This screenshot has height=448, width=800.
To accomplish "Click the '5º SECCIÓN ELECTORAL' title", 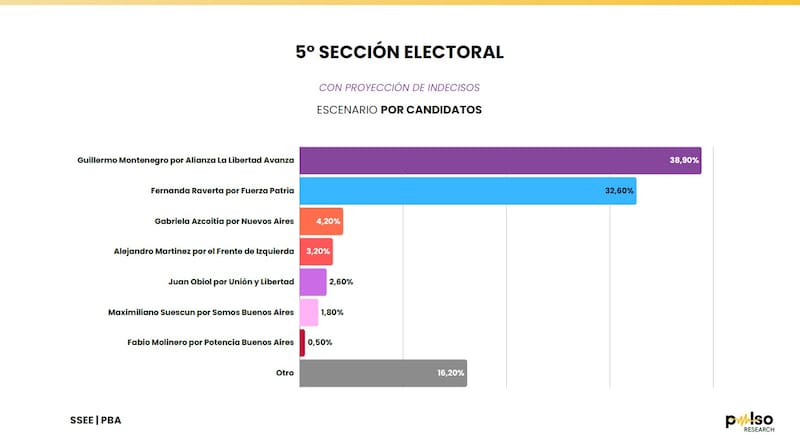I will pyautogui.click(x=399, y=51).
